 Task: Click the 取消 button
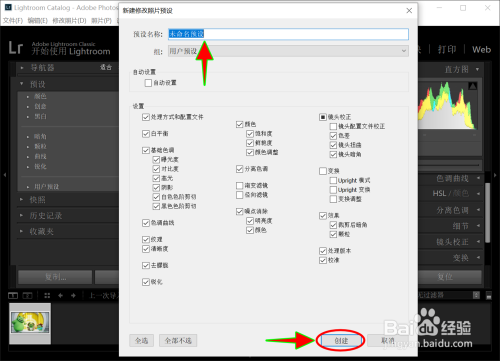click(387, 340)
